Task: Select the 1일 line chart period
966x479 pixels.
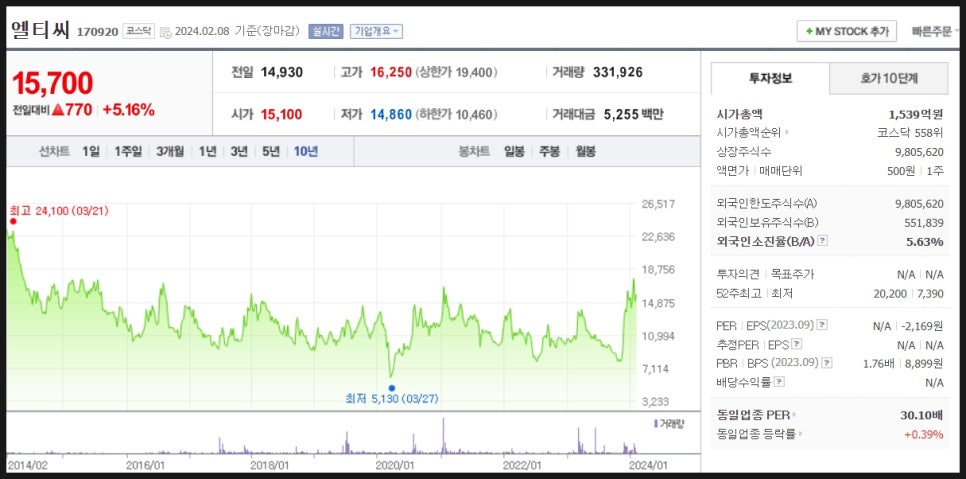Action: pyautogui.click(x=90, y=151)
